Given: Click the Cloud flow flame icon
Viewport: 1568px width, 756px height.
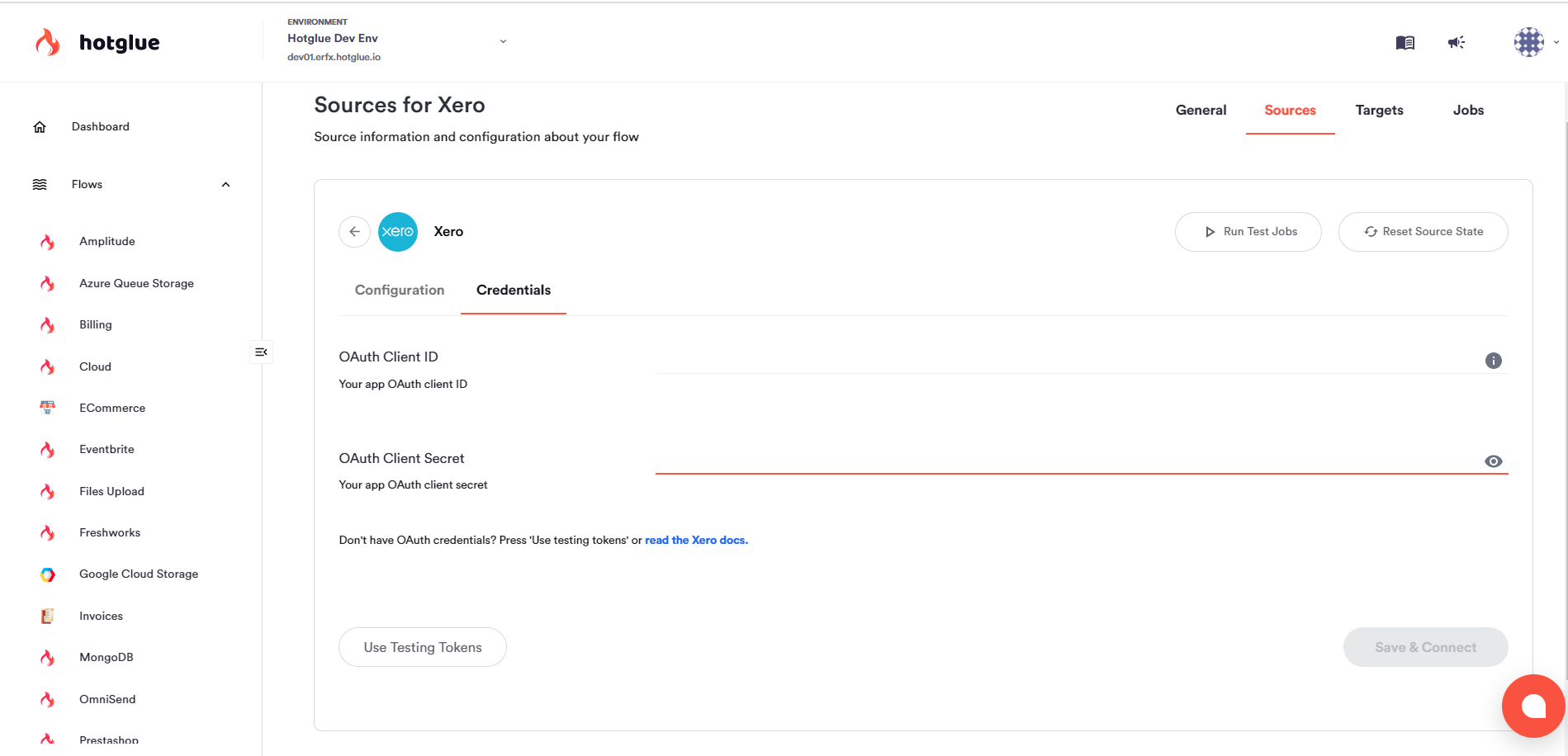Looking at the screenshot, I should (48, 367).
